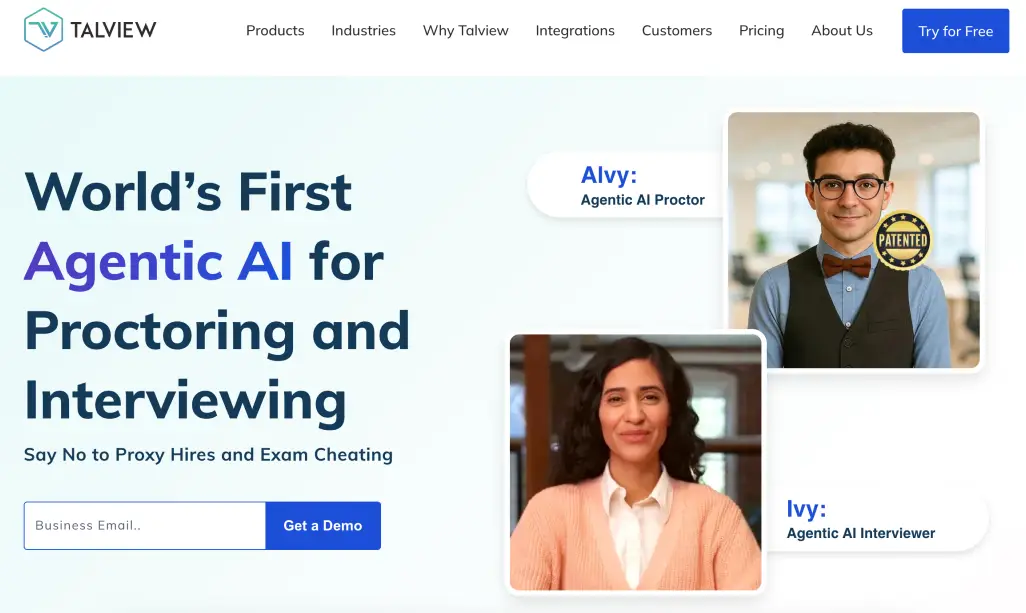Click the gradient Agentic AI headline text
1026x613 pixels.
click(158, 262)
